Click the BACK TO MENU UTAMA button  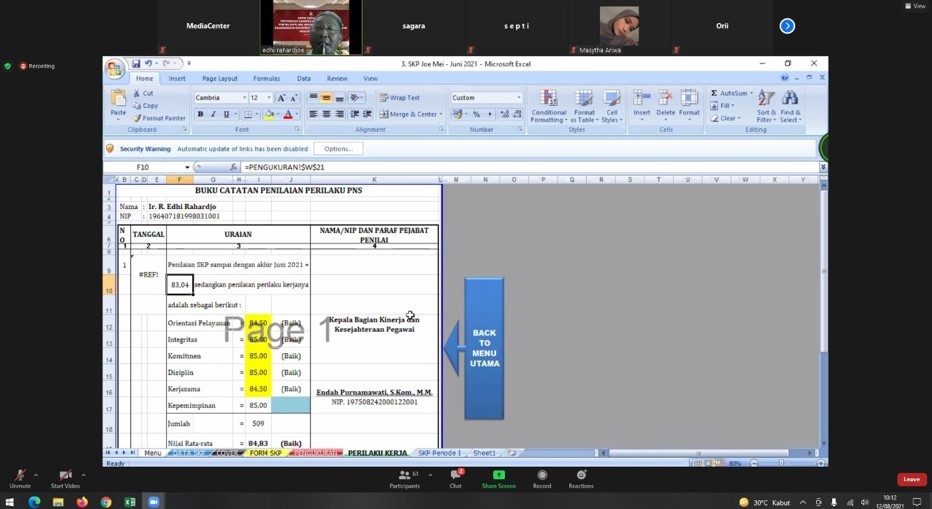coord(484,348)
